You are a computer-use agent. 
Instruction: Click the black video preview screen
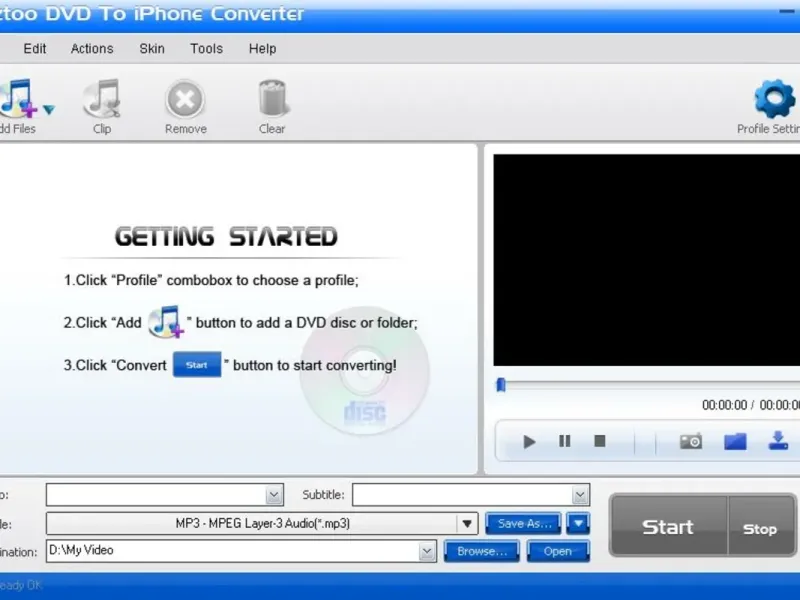tap(646, 260)
